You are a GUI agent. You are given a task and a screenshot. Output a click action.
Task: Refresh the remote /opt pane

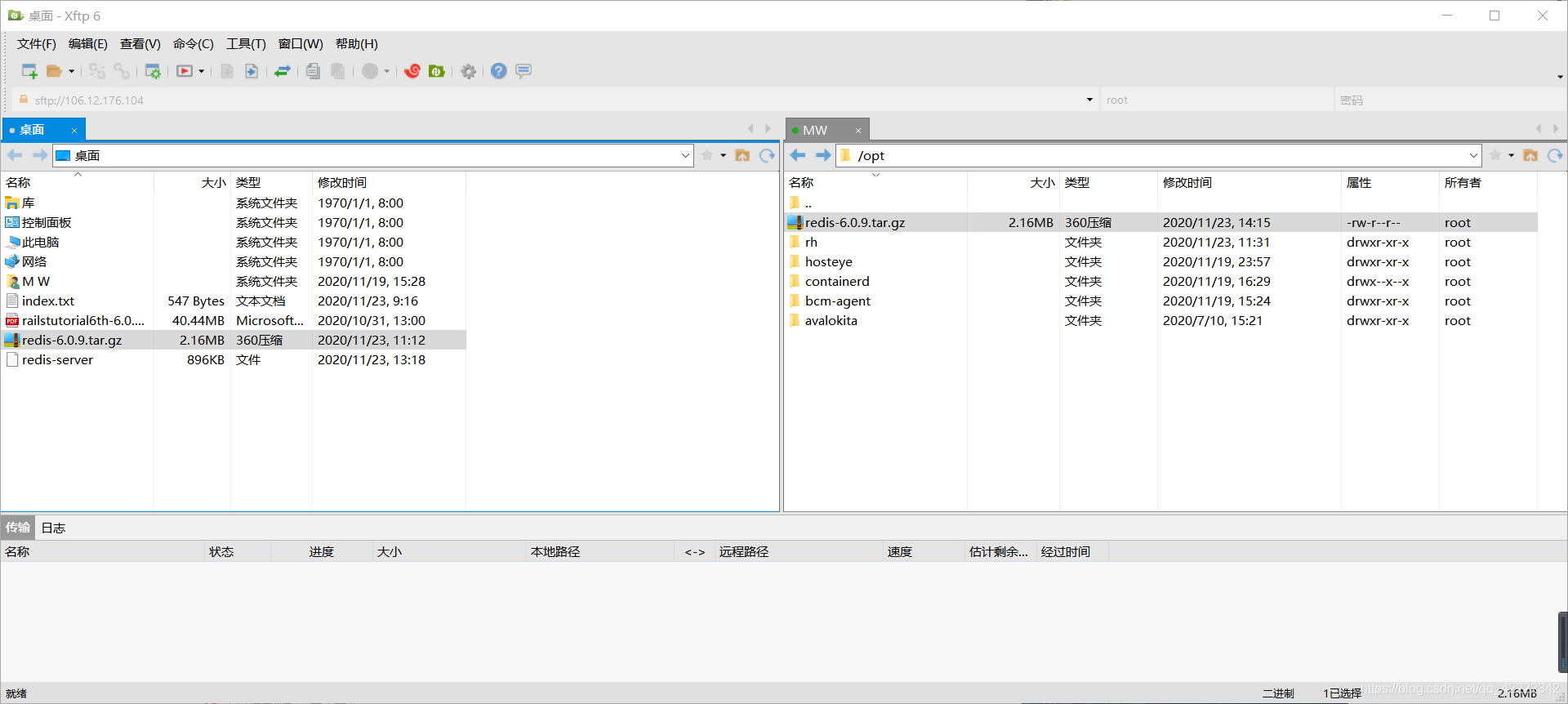1555,155
